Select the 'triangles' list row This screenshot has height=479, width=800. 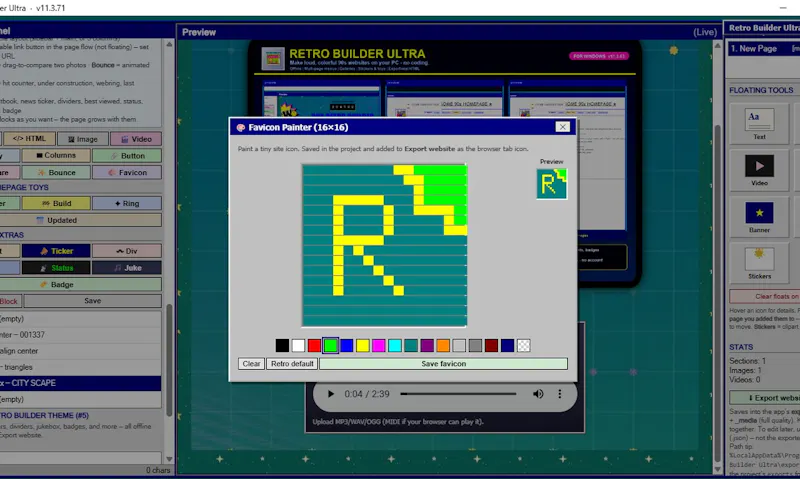pyautogui.click(x=81, y=367)
